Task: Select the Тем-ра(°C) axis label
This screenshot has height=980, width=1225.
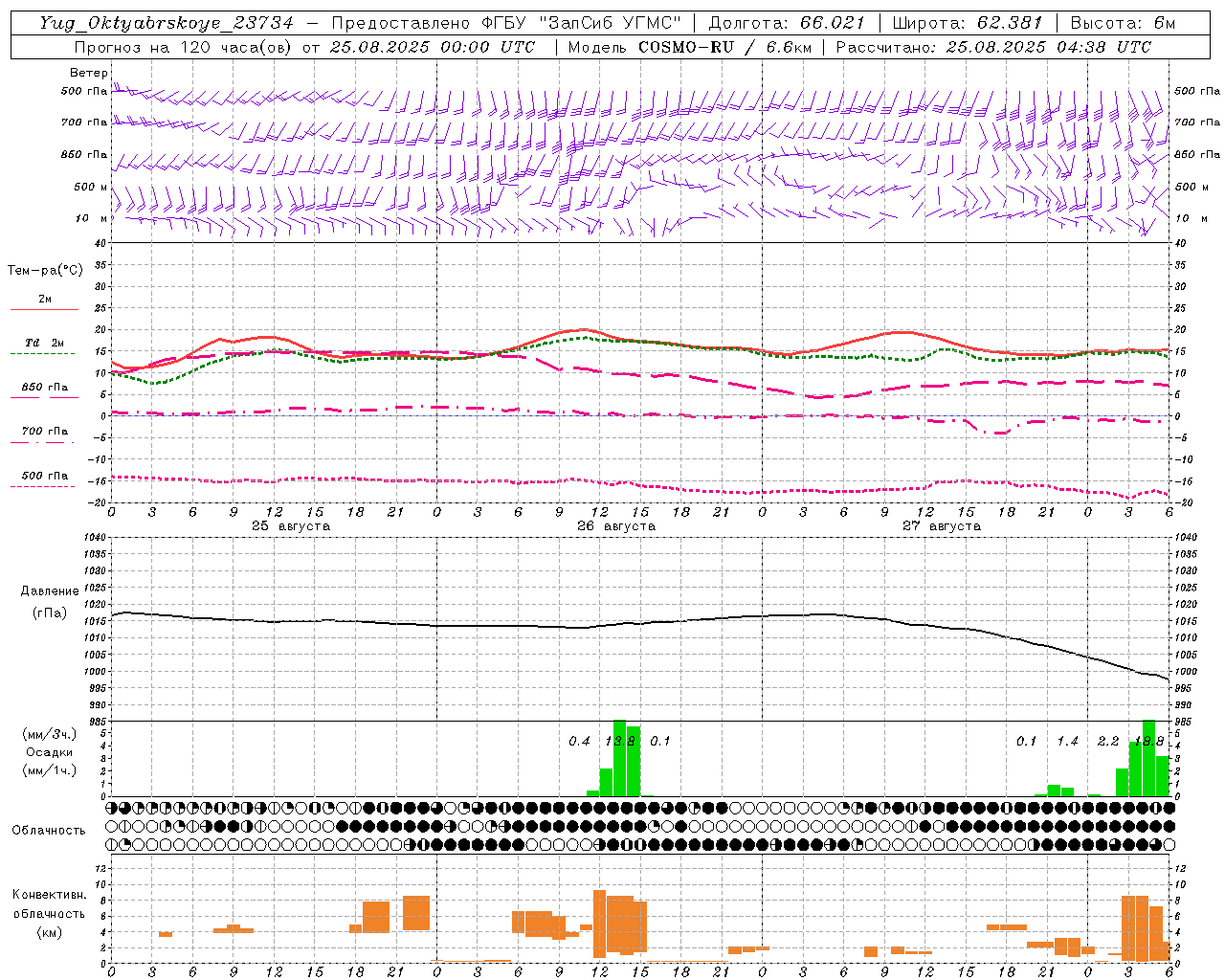Action: click(x=45, y=271)
